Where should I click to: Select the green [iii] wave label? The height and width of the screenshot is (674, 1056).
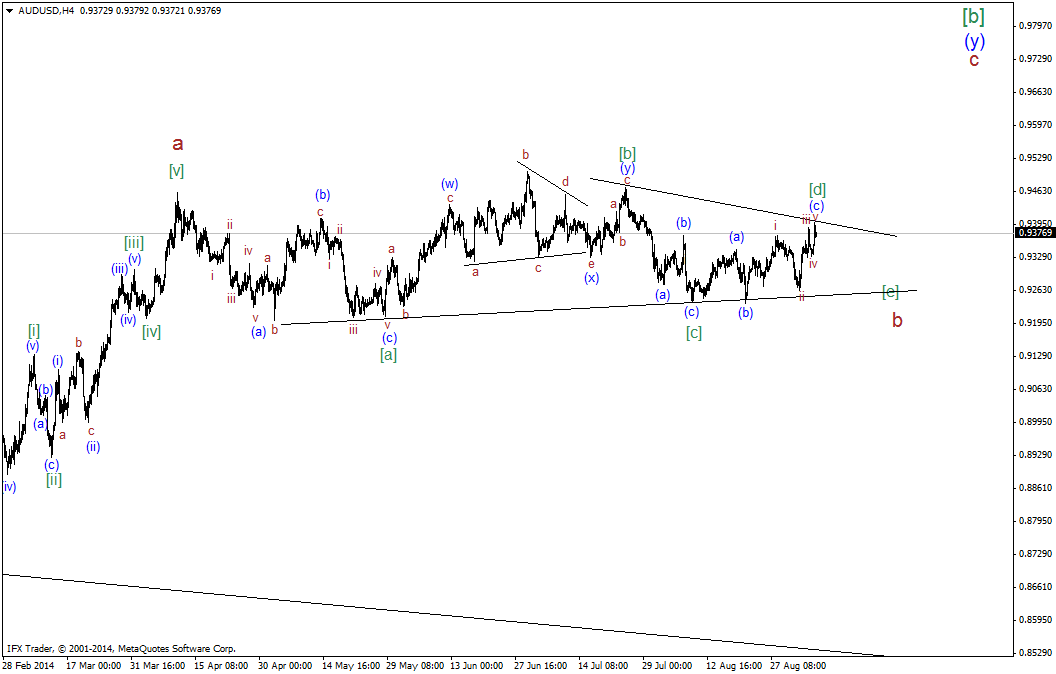[x=133, y=242]
